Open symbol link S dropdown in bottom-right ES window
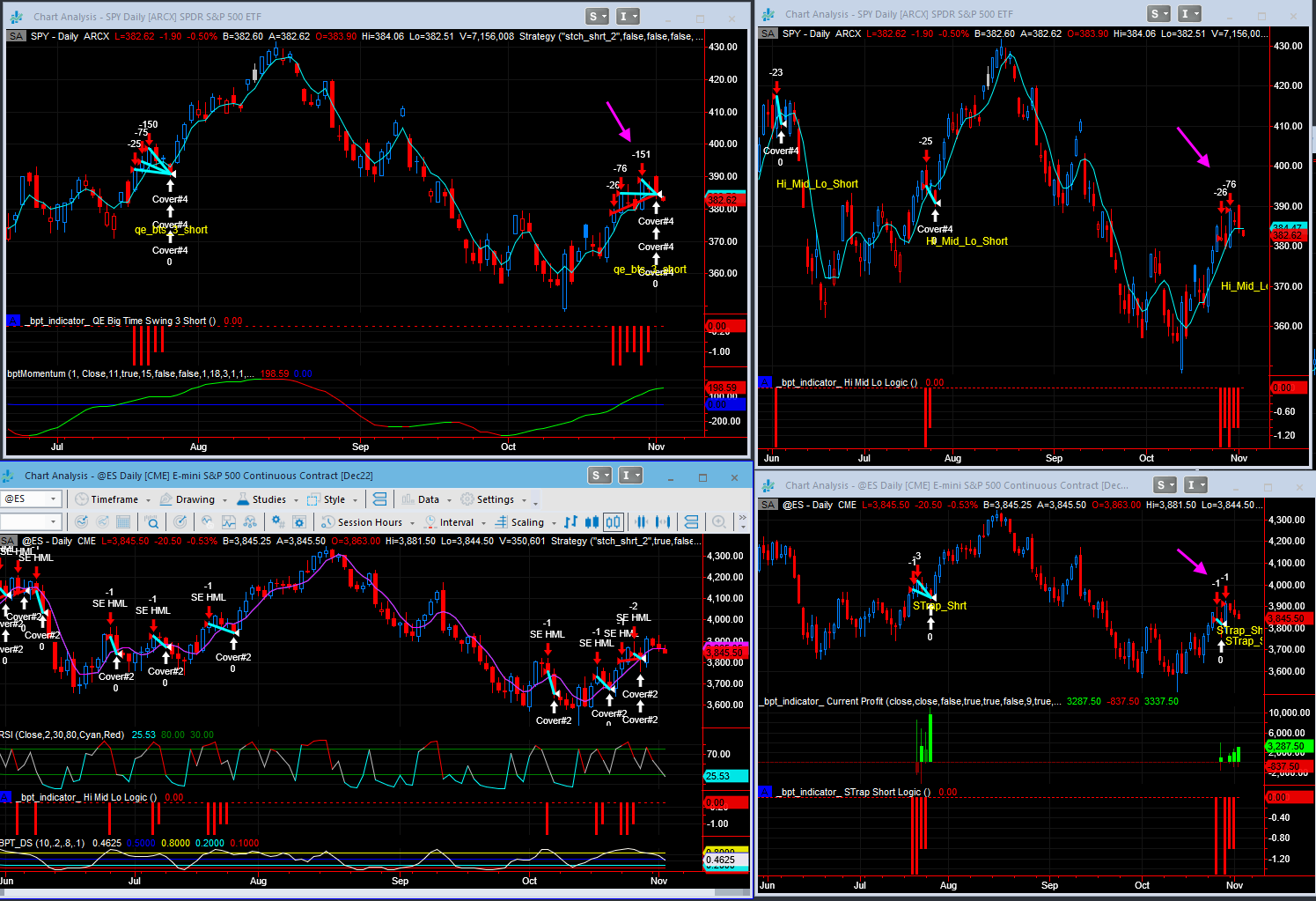Image resolution: width=1316 pixels, height=901 pixels. (1165, 485)
